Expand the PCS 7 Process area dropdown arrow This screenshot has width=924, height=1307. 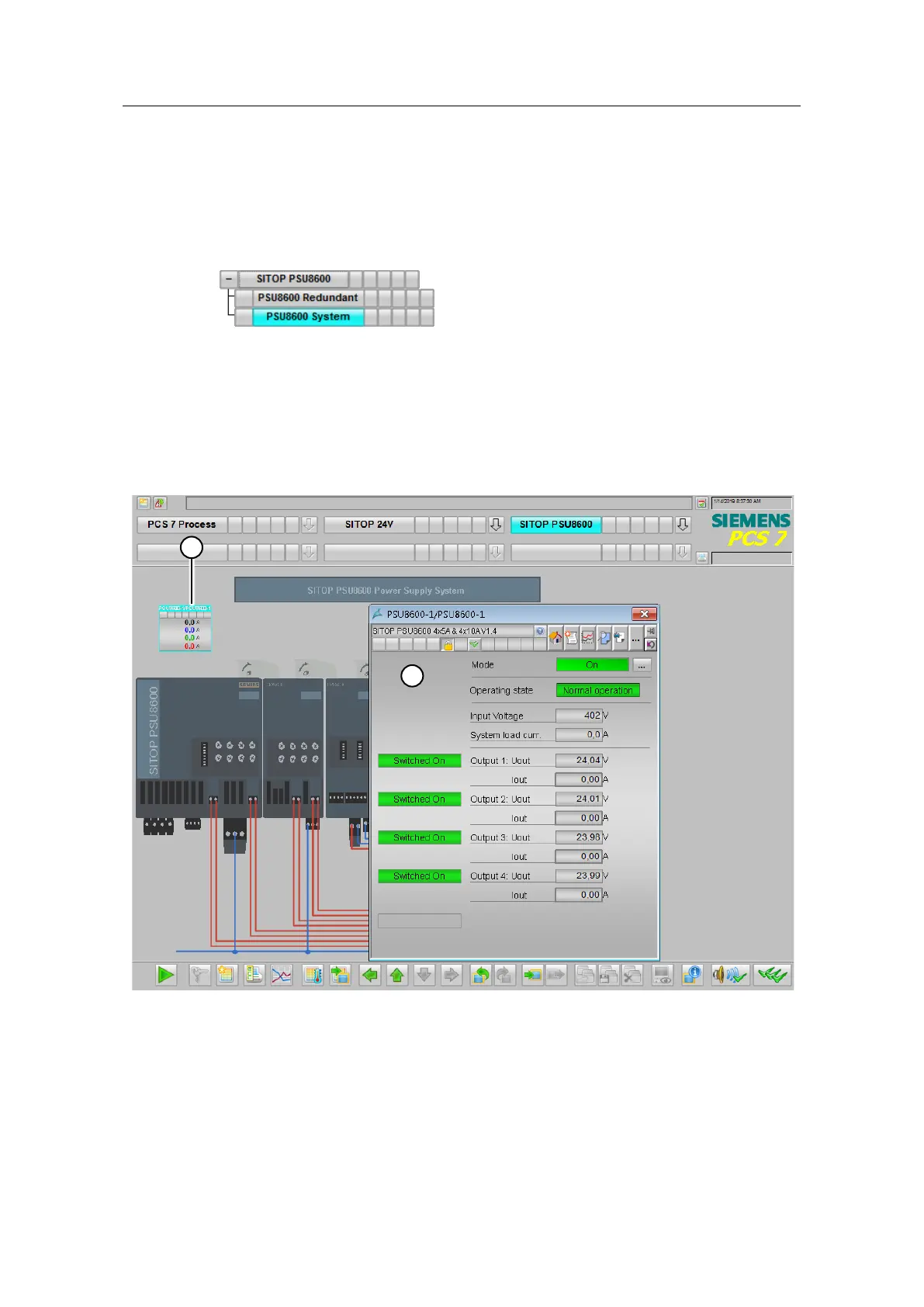click(309, 525)
